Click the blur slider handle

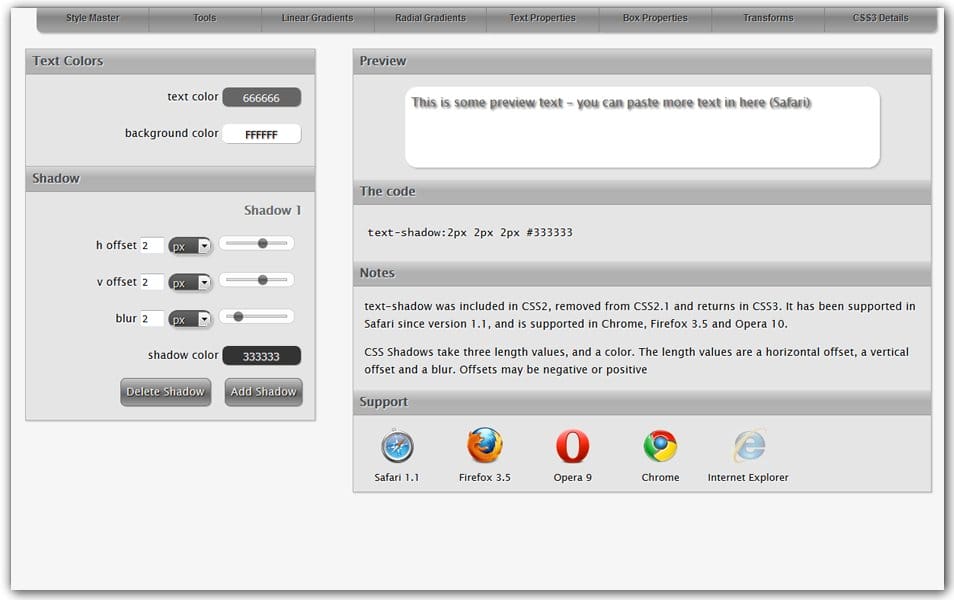coord(238,316)
